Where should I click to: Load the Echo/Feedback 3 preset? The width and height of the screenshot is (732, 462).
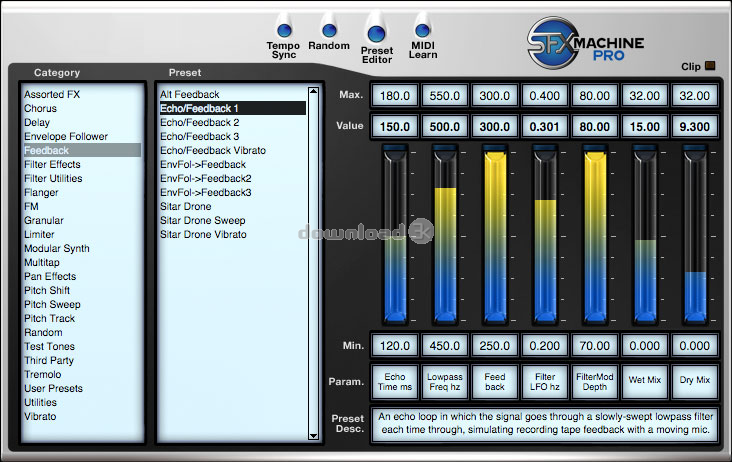click(x=199, y=136)
